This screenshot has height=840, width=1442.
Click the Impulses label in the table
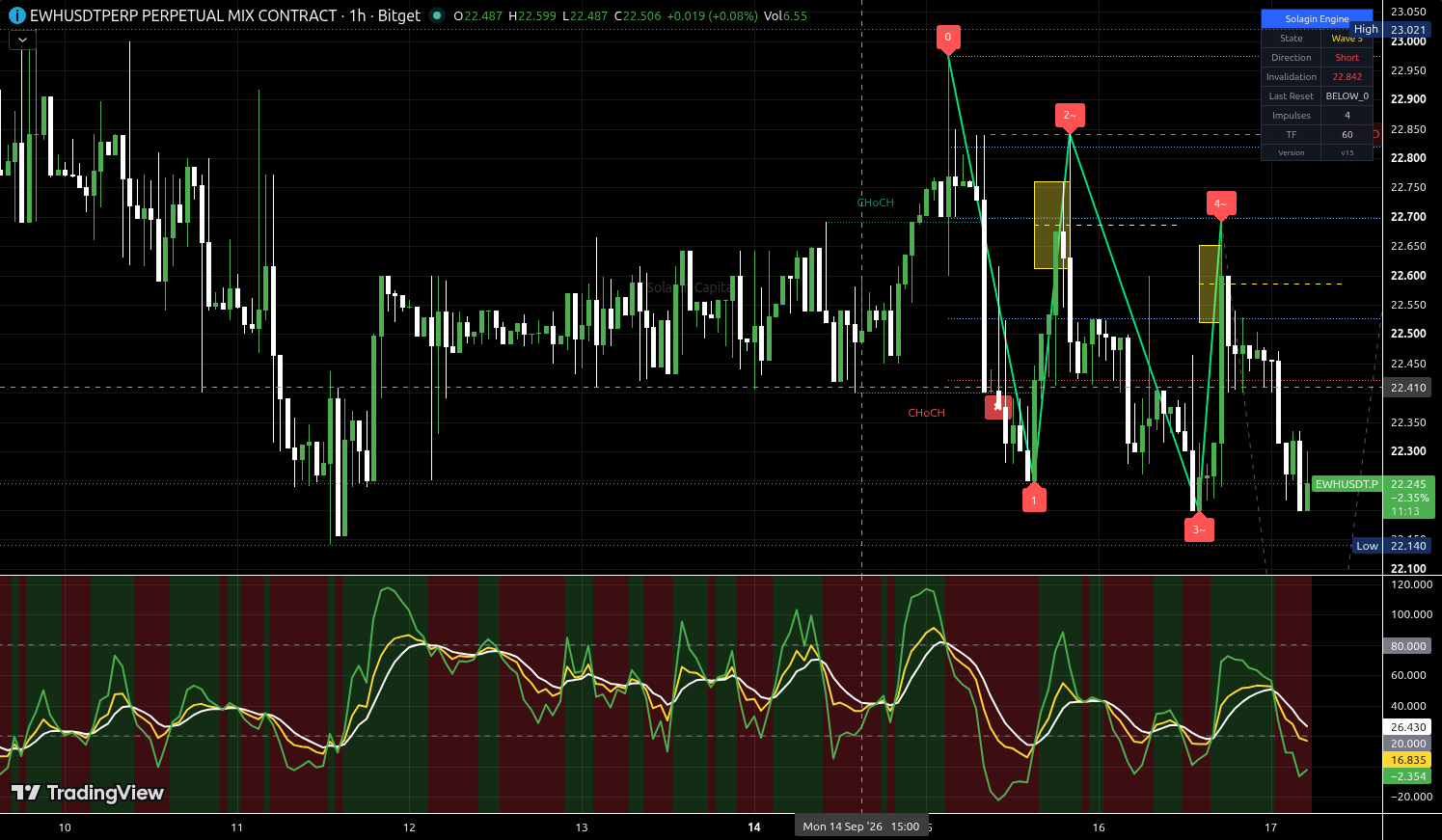pyautogui.click(x=1292, y=116)
